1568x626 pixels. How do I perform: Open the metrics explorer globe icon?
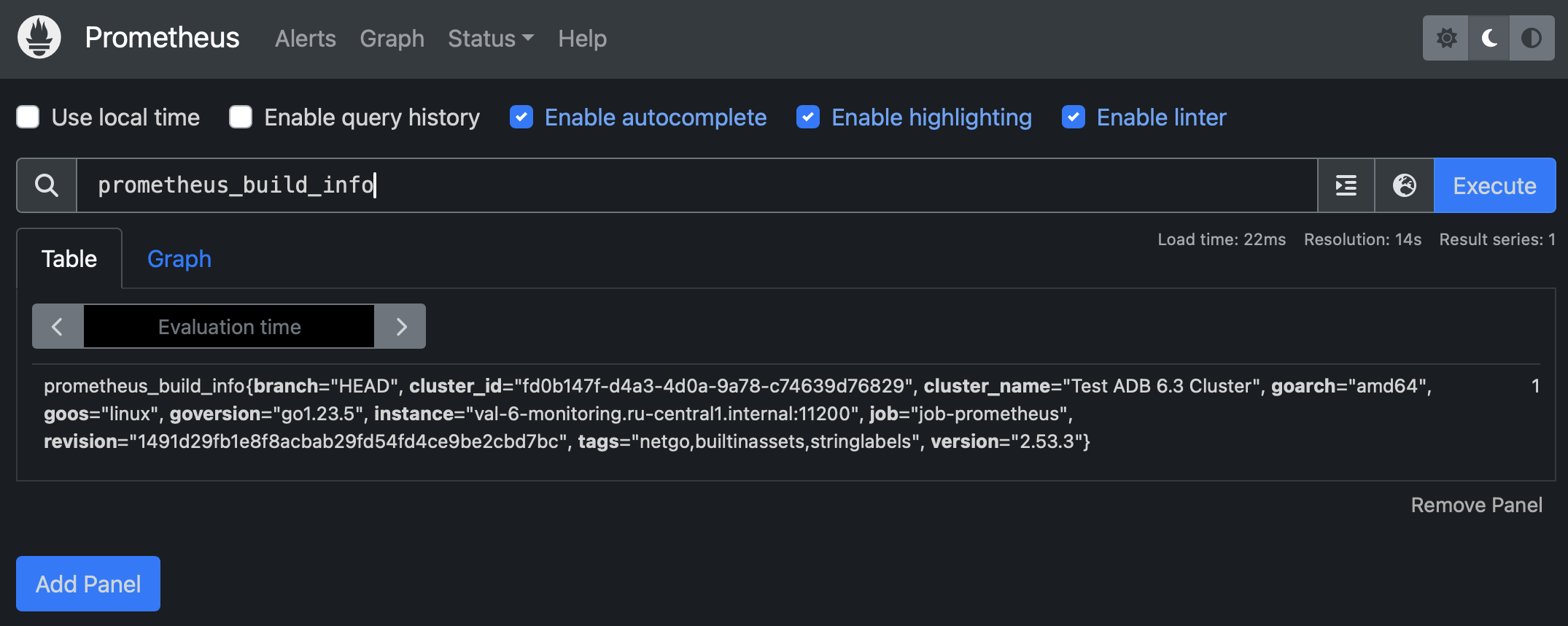pyautogui.click(x=1405, y=185)
